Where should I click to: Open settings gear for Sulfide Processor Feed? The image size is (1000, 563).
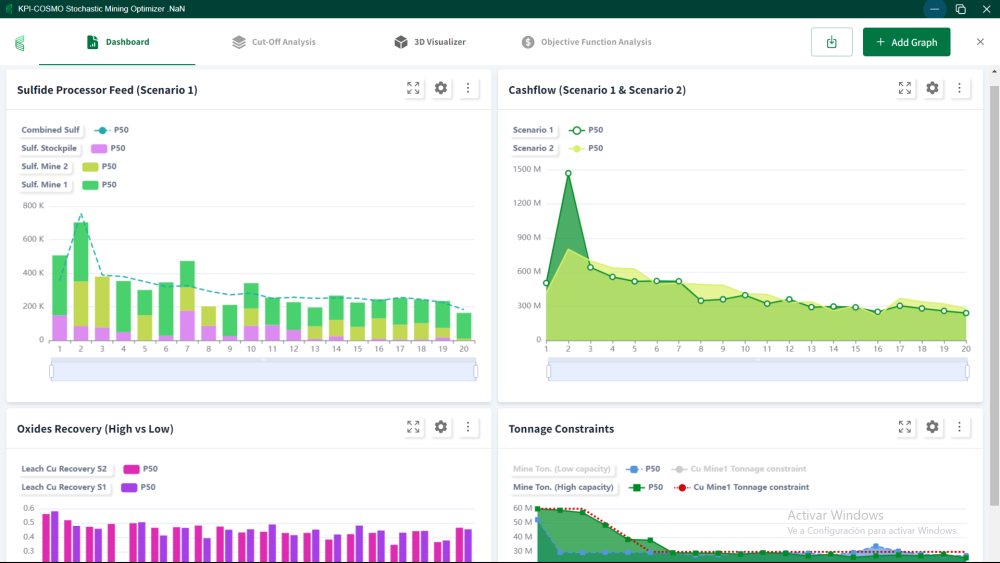point(441,89)
